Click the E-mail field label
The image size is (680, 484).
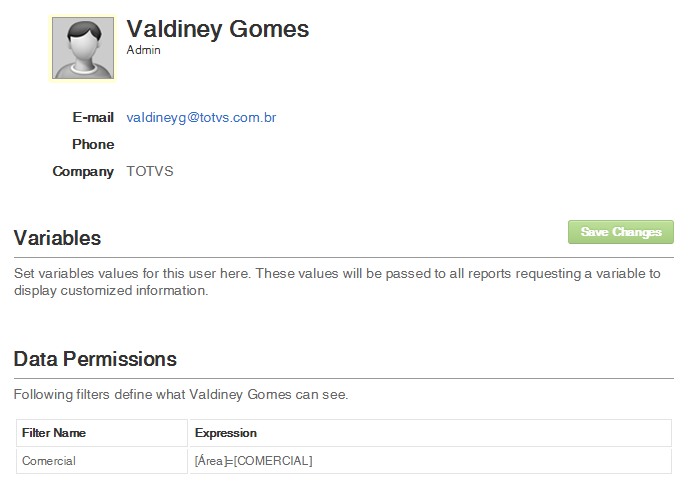[93, 118]
